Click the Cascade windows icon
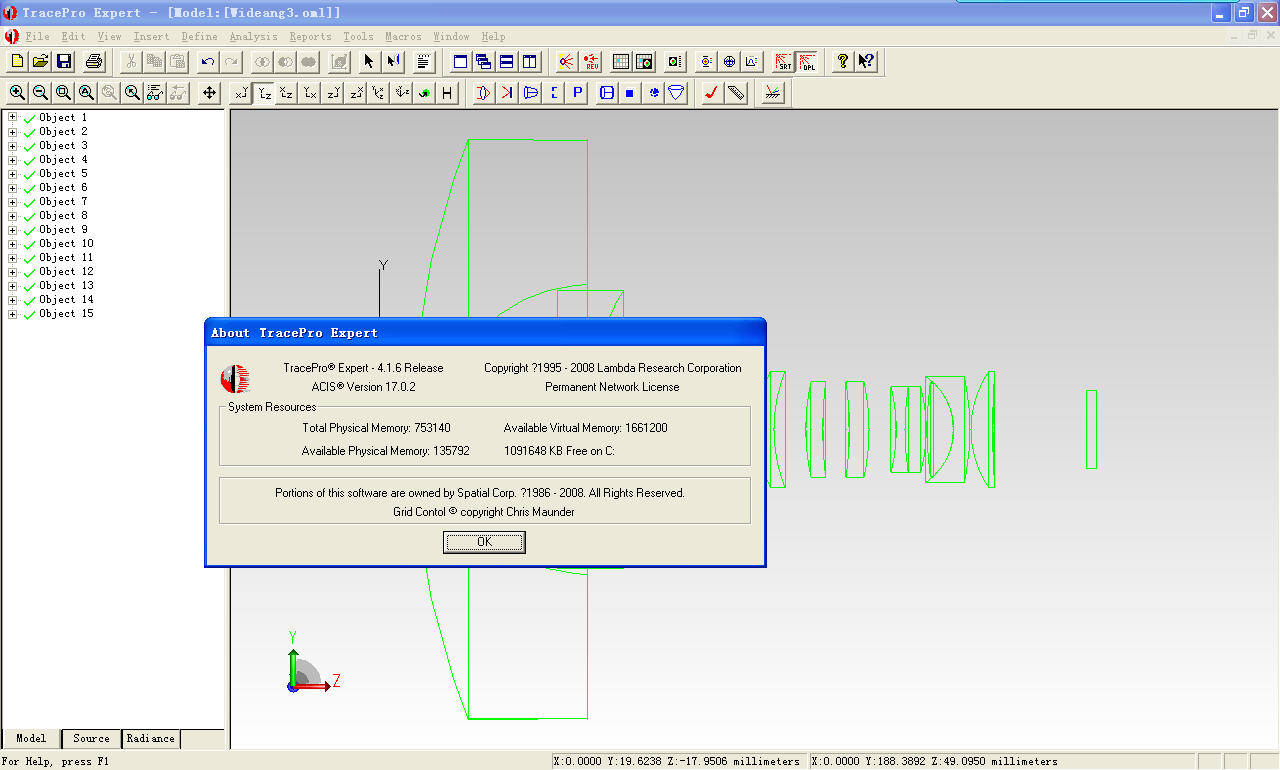1280x770 pixels. tap(484, 61)
